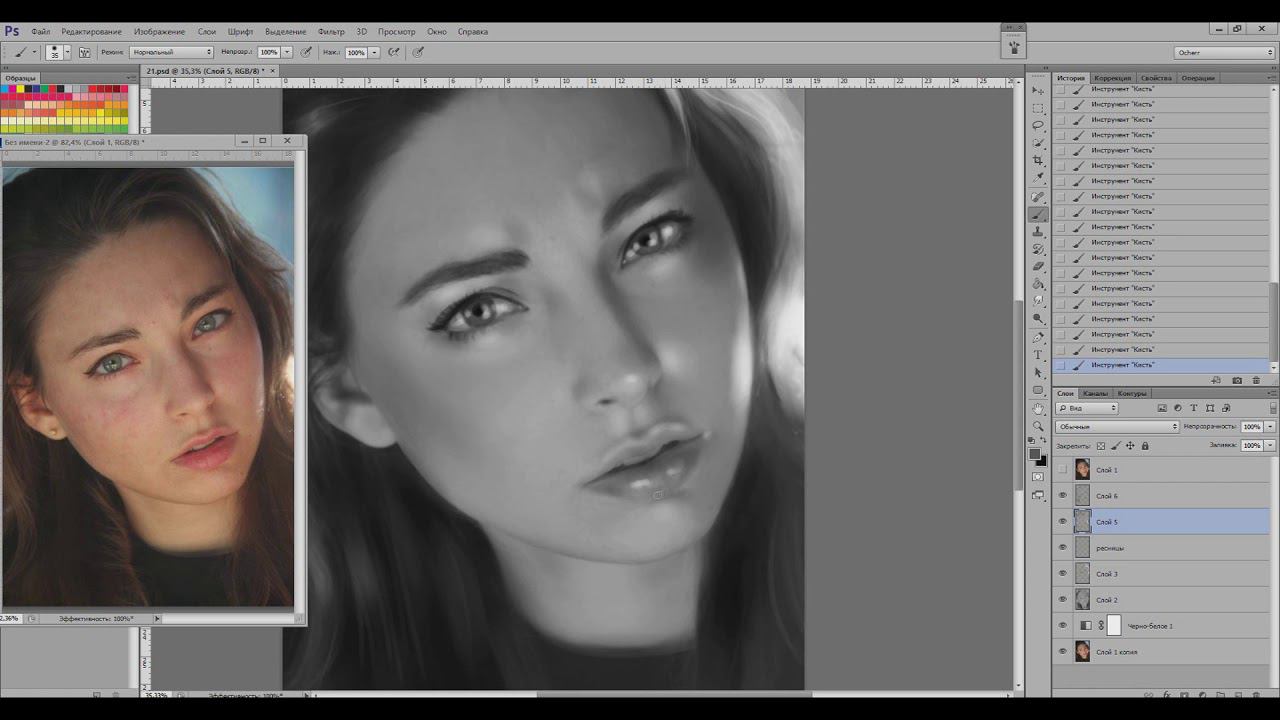Viewport: 1280px width, 720px height.
Task: Open the workspace switcher dropdown
Action: pyautogui.click(x=1225, y=53)
